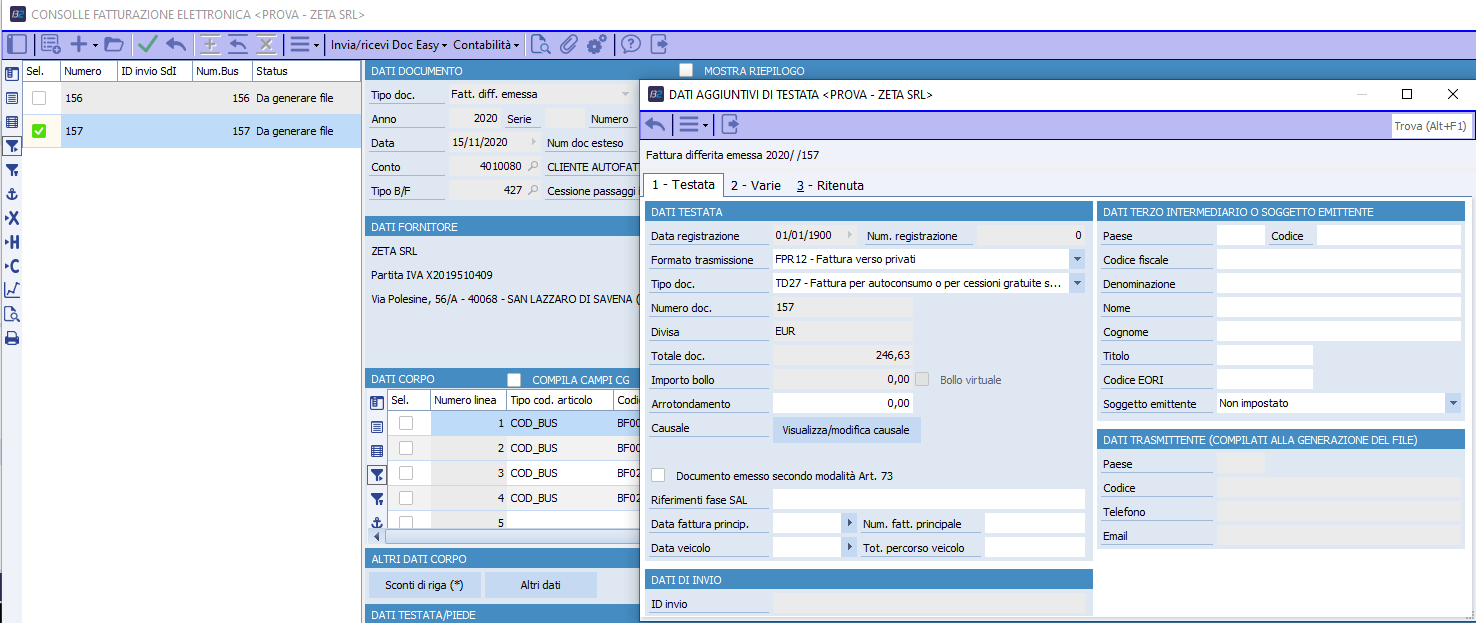Click the open folder icon in toolbar
Screen dimensions: 1476x623
pyautogui.click(x=113, y=44)
